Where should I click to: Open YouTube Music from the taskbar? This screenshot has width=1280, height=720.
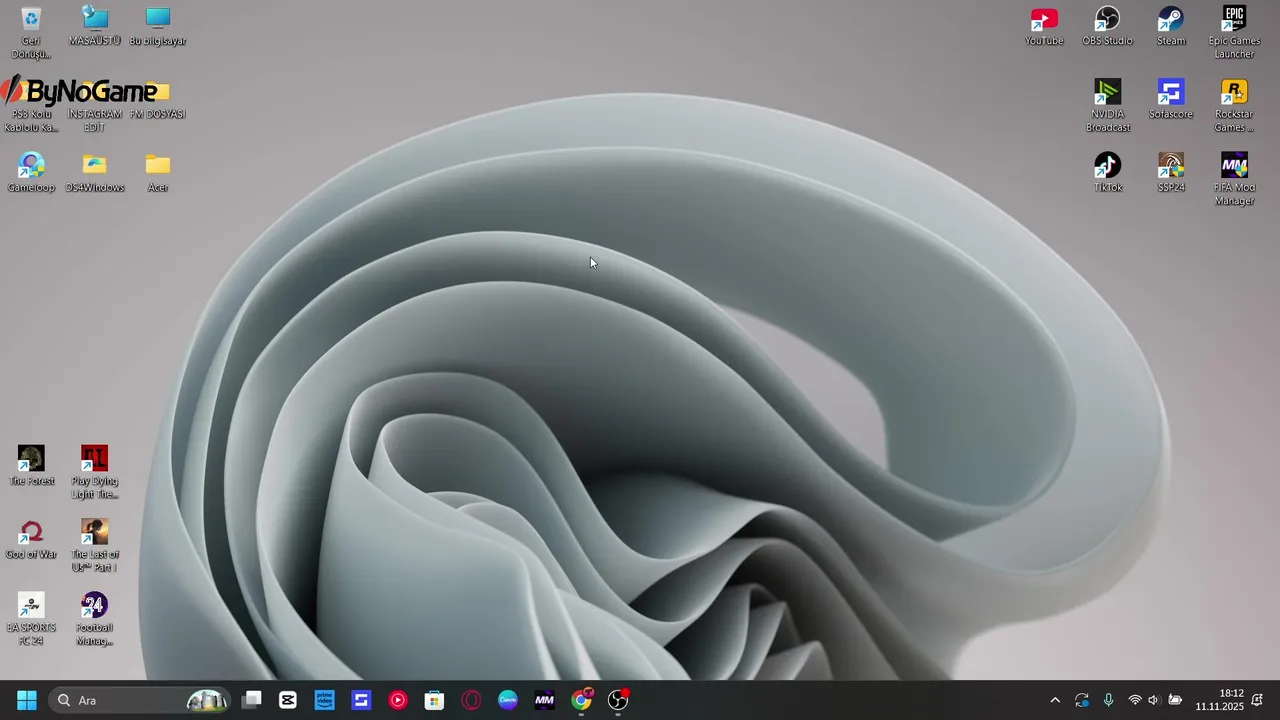coord(398,700)
